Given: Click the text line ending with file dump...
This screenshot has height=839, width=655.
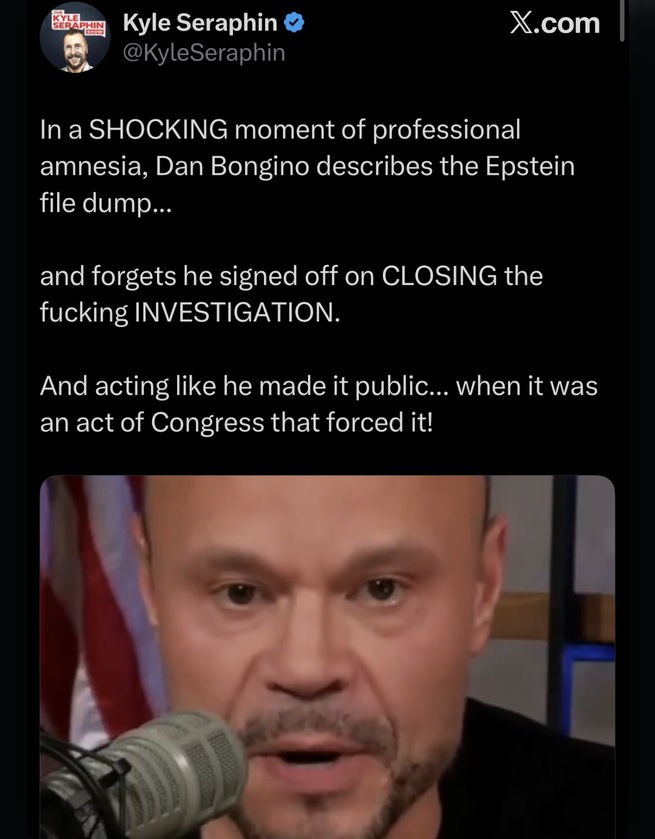Looking at the screenshot, I should pyautogui.click(x=105, y=203).
